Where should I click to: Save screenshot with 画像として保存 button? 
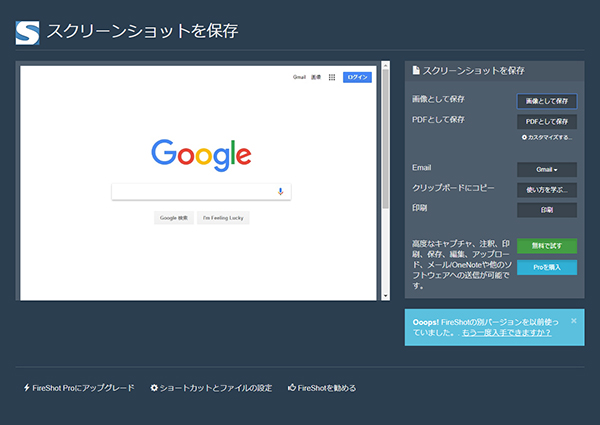coord(547,101)
